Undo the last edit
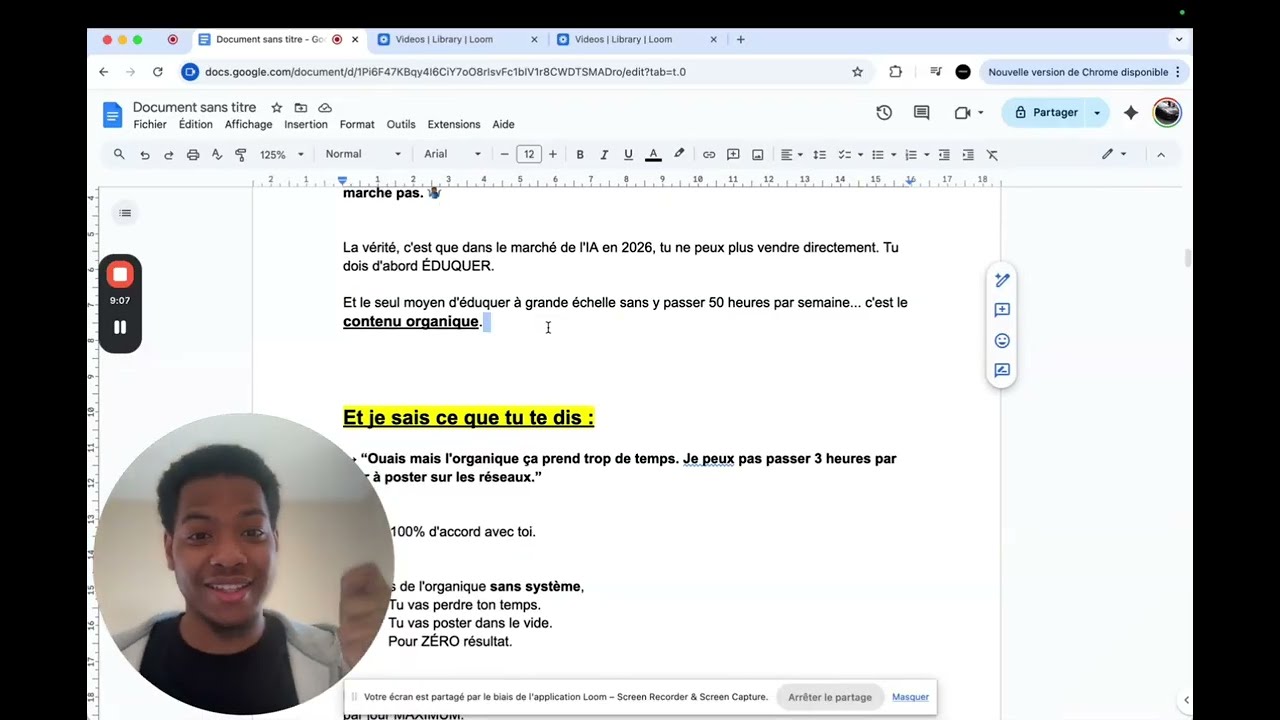This screenshot has height=720, width=1280. click(x=145, y=154)
